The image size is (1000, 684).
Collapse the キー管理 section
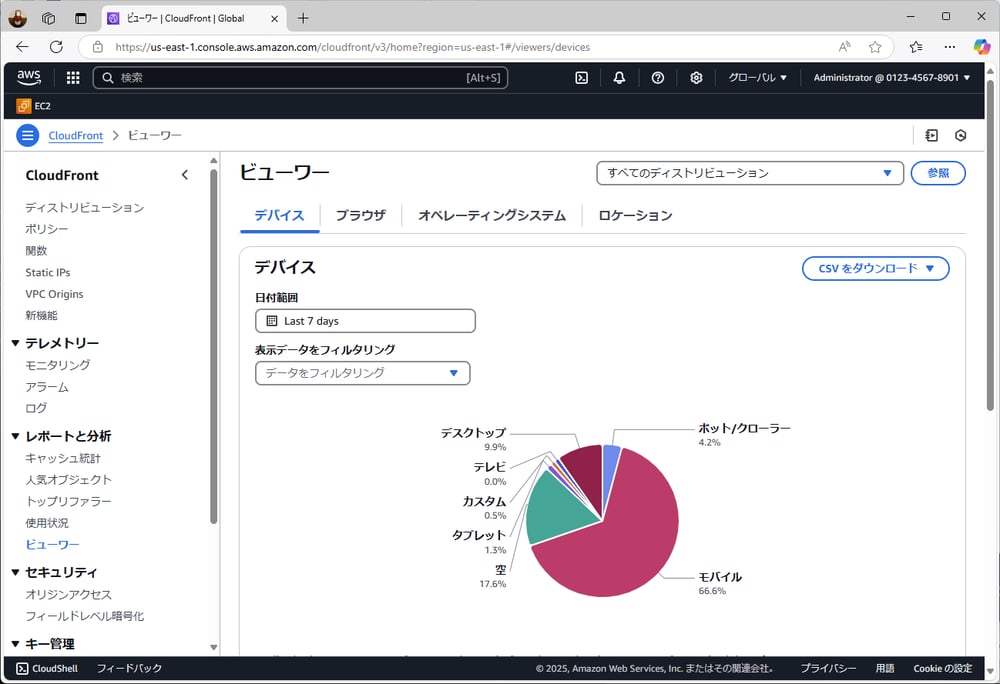[x=15, y=644]
